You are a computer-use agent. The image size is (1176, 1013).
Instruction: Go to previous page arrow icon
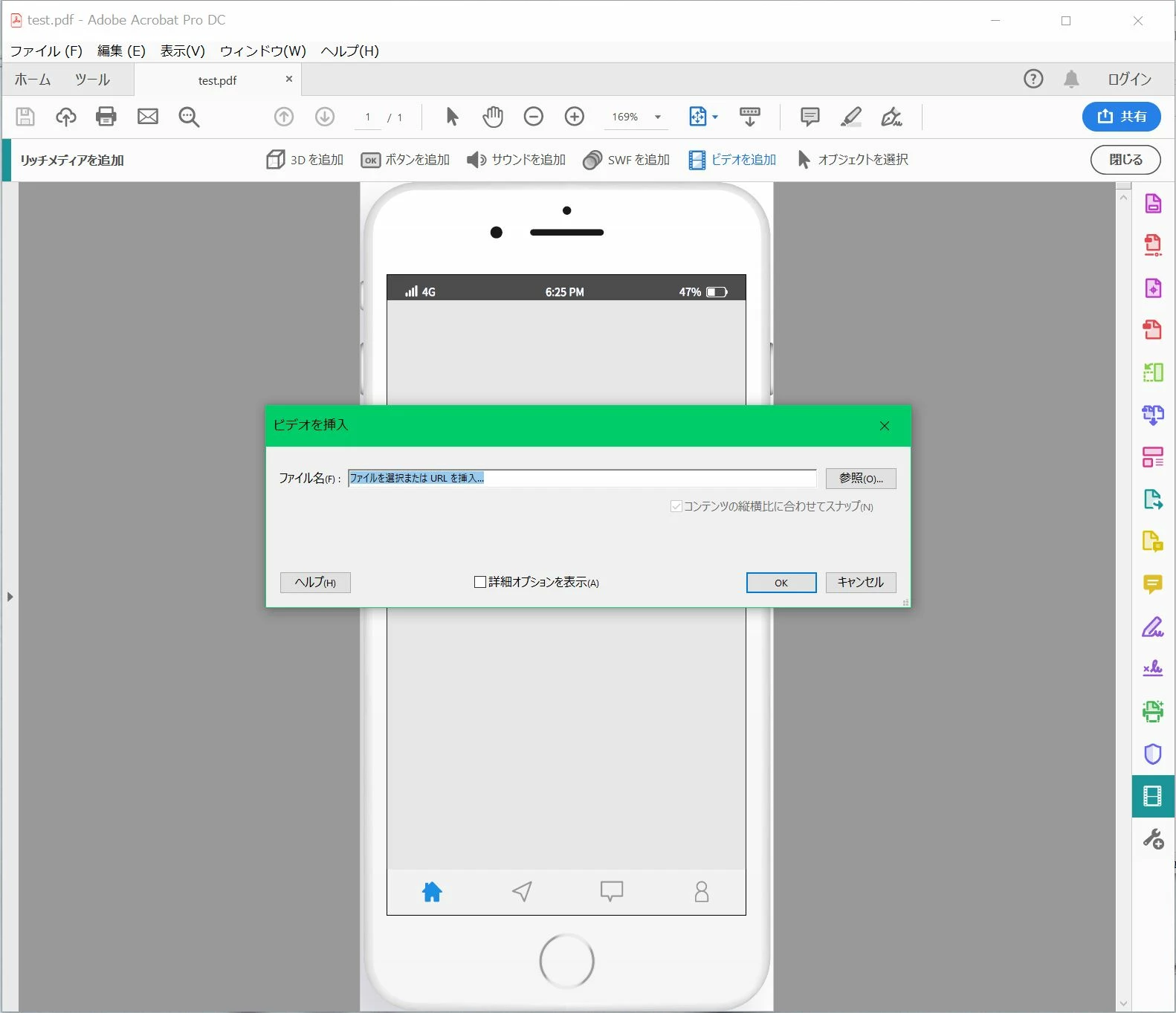pyautogui.click(x=284, y=117)
